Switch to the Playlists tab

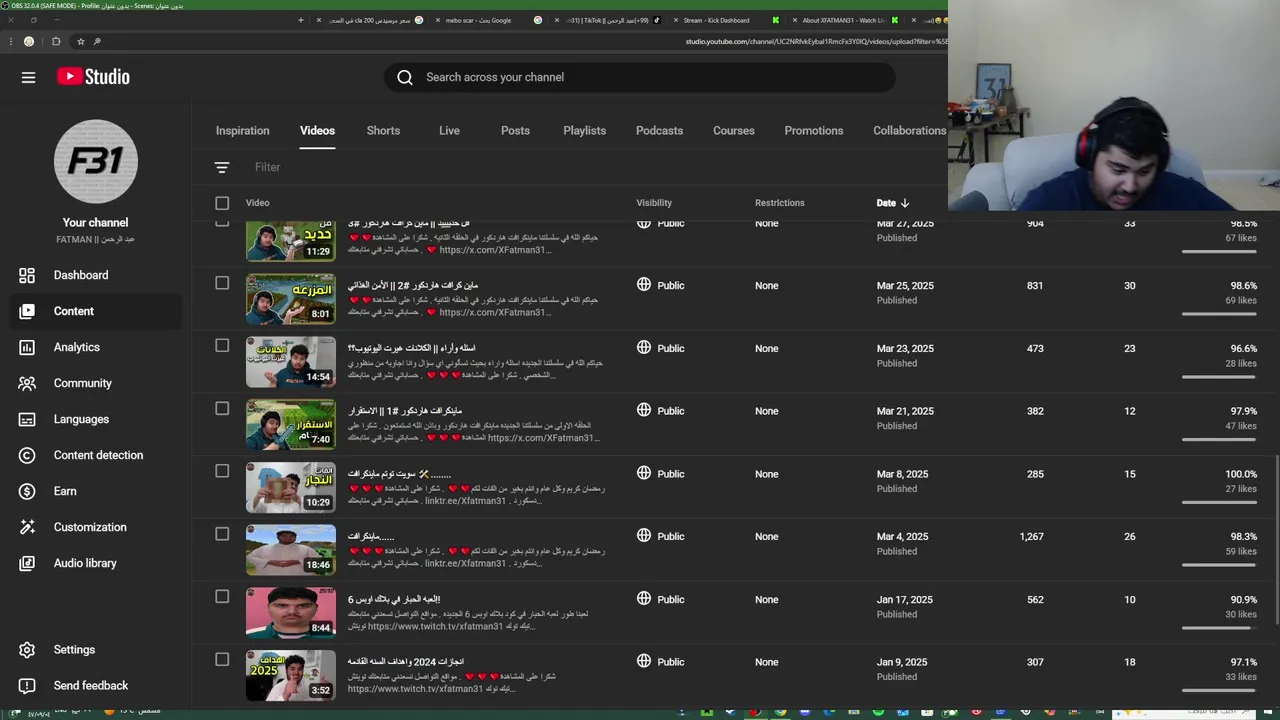584,131
